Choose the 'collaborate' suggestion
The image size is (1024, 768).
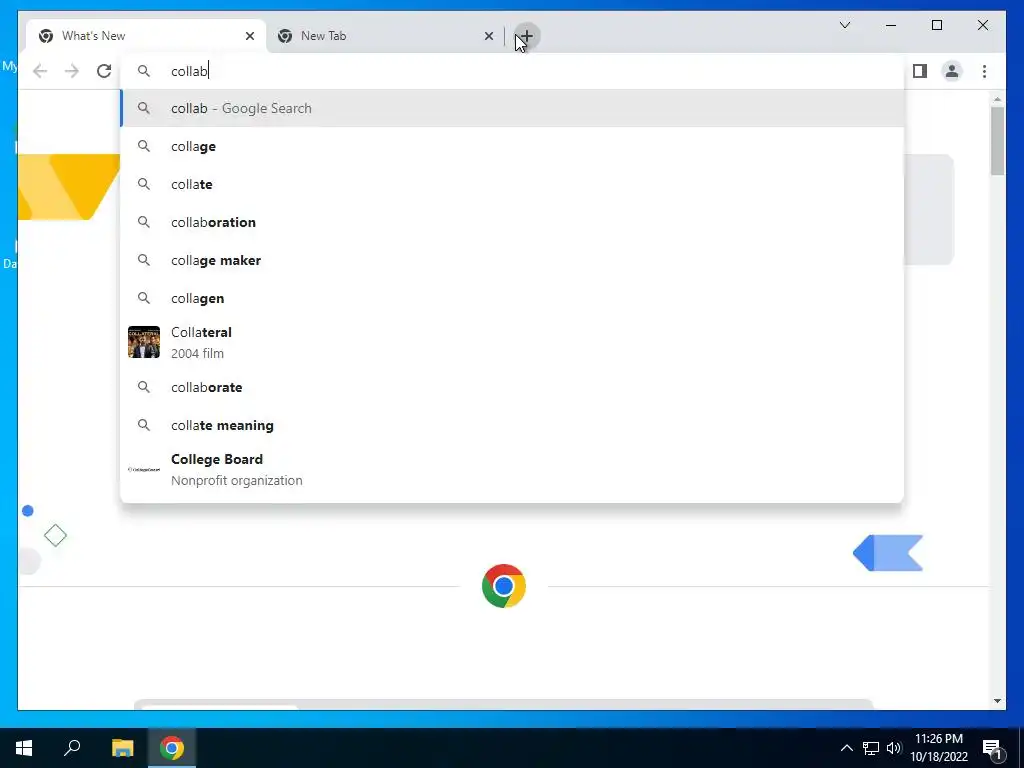point(512,387)
